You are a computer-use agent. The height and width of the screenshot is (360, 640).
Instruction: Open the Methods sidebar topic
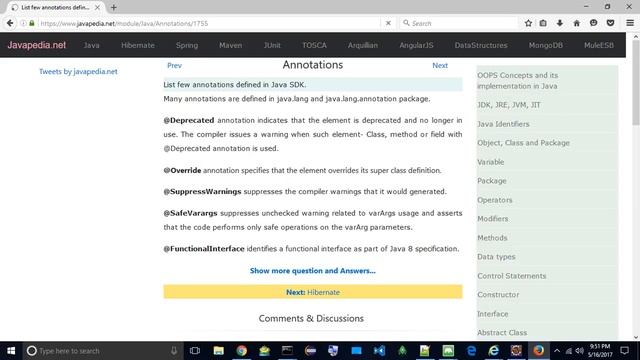pyautogui.click(x=492, y=238)
